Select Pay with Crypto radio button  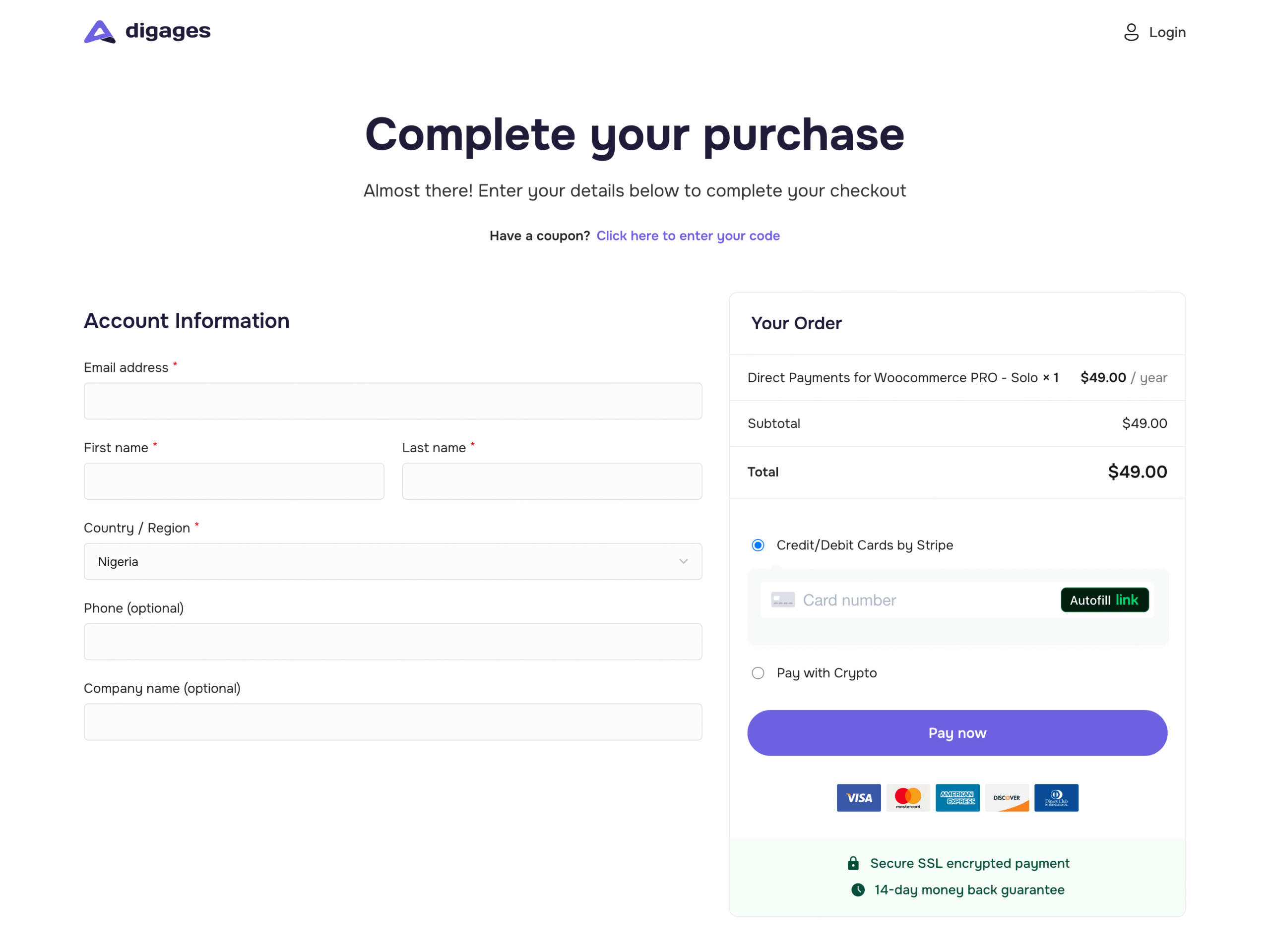tap(758, 672)
